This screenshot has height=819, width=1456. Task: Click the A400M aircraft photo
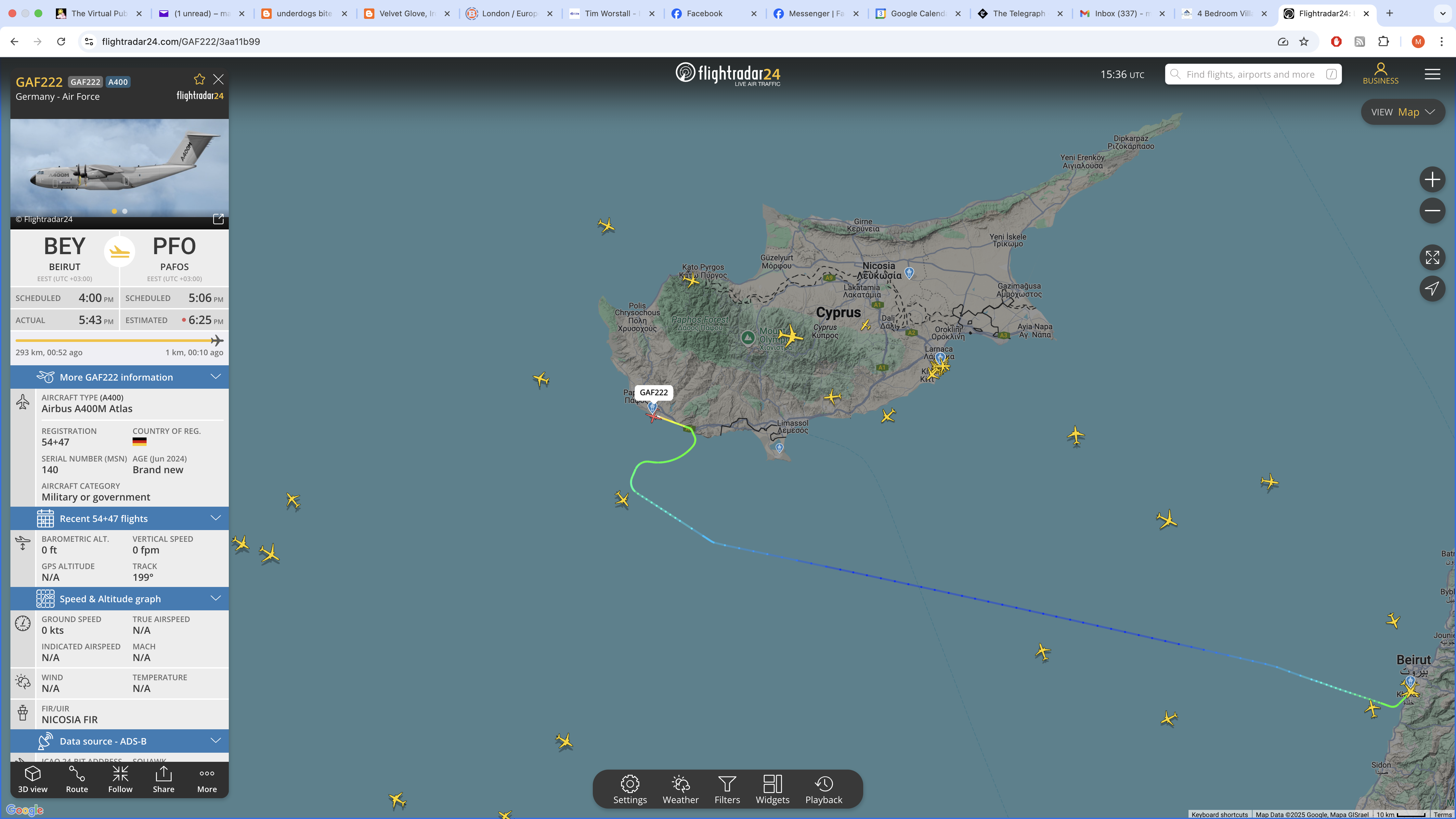click(119, 168)
